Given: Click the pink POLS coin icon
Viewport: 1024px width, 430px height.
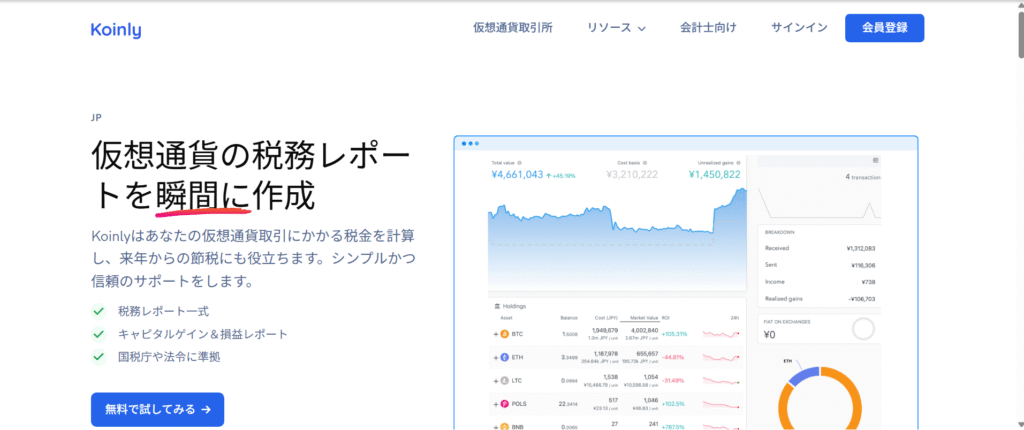Looking at the screenshot, I should 505,404.
